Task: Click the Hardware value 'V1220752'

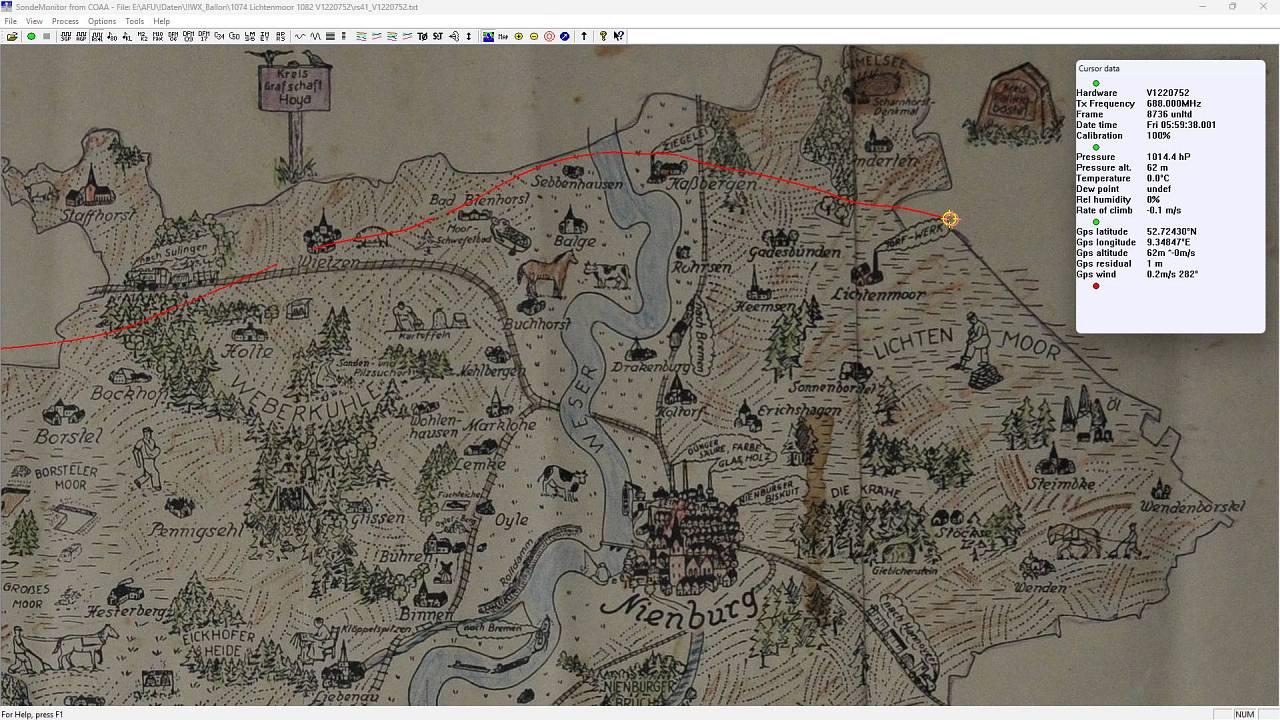Action: (1168, 93)
